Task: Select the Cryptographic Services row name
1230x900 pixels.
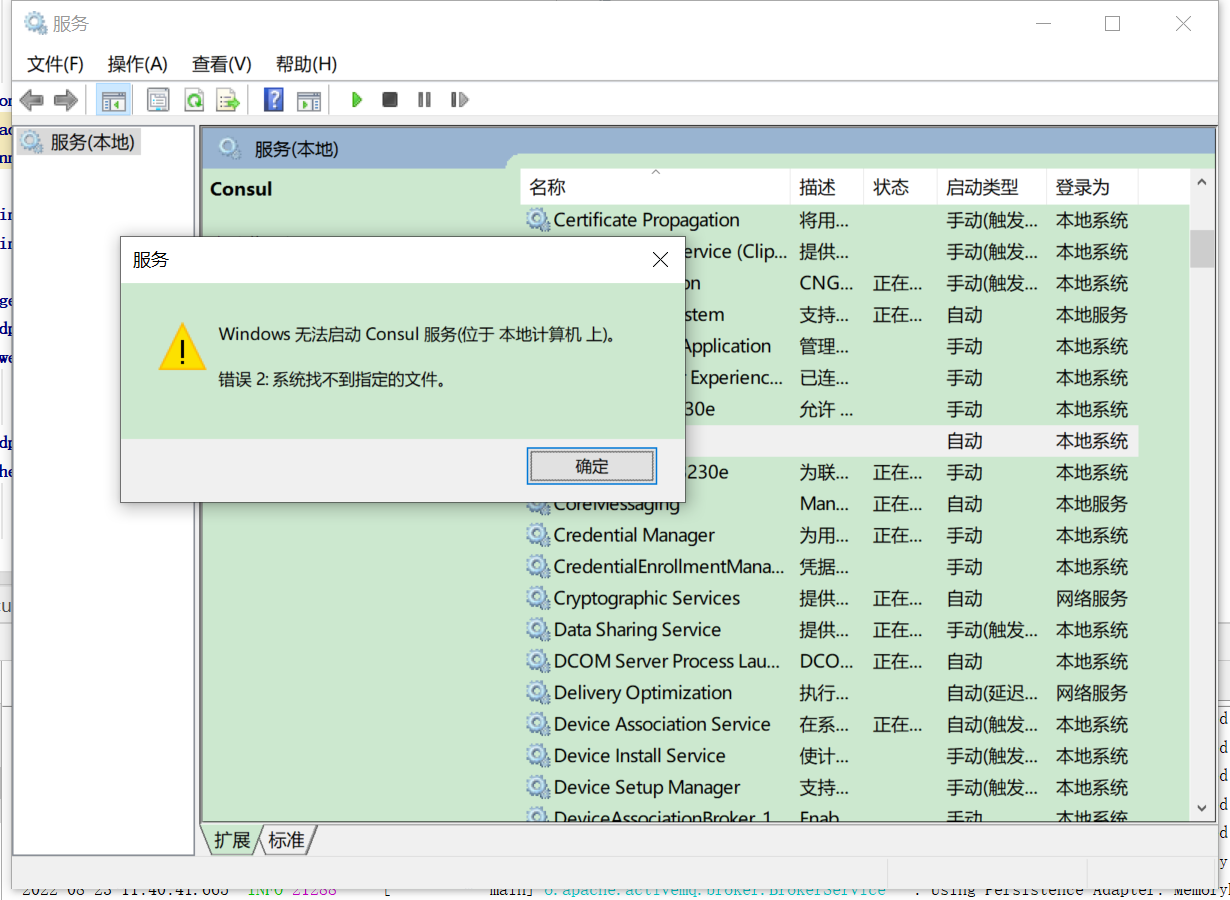Action: (647, 598)
